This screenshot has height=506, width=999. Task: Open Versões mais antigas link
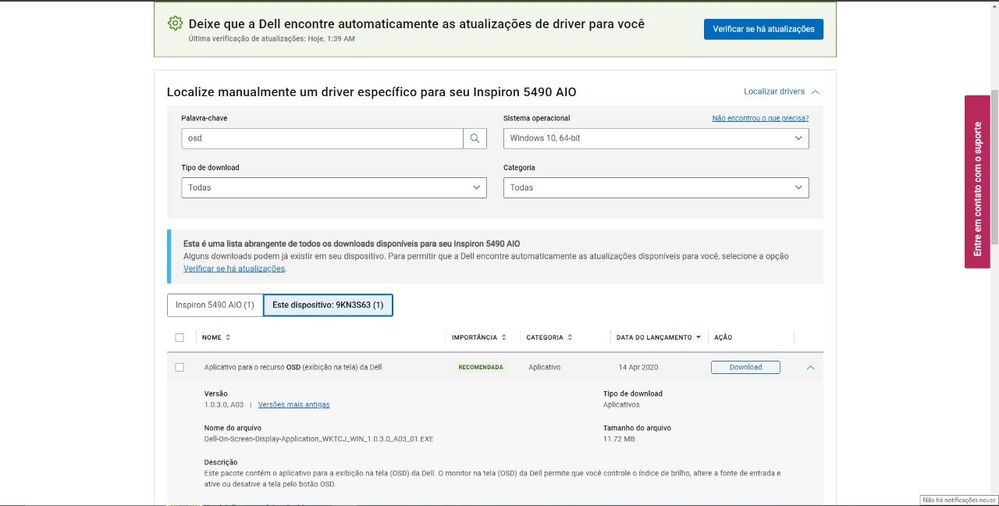tap(294, 405)
